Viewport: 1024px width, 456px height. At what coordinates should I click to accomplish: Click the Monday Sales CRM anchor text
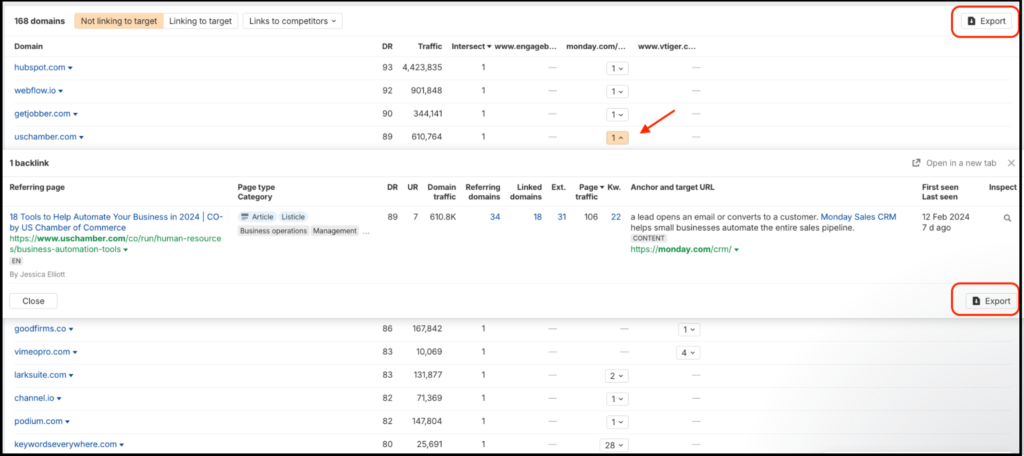point(858,217)
